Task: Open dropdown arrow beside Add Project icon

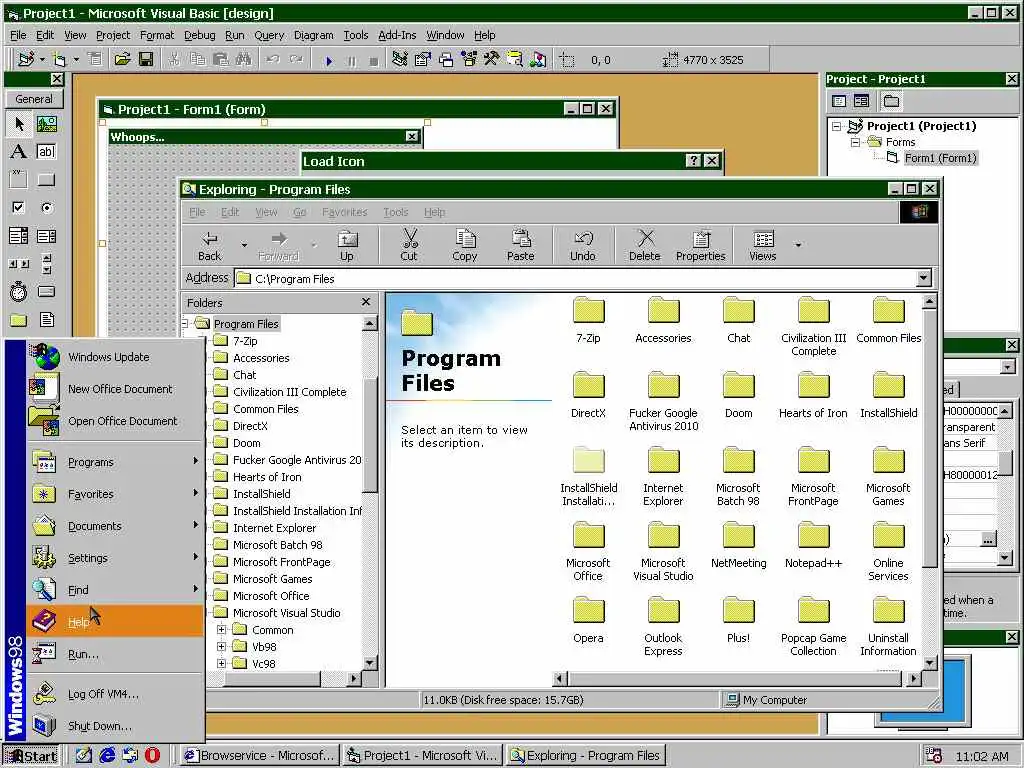Action: pos(42,59)
